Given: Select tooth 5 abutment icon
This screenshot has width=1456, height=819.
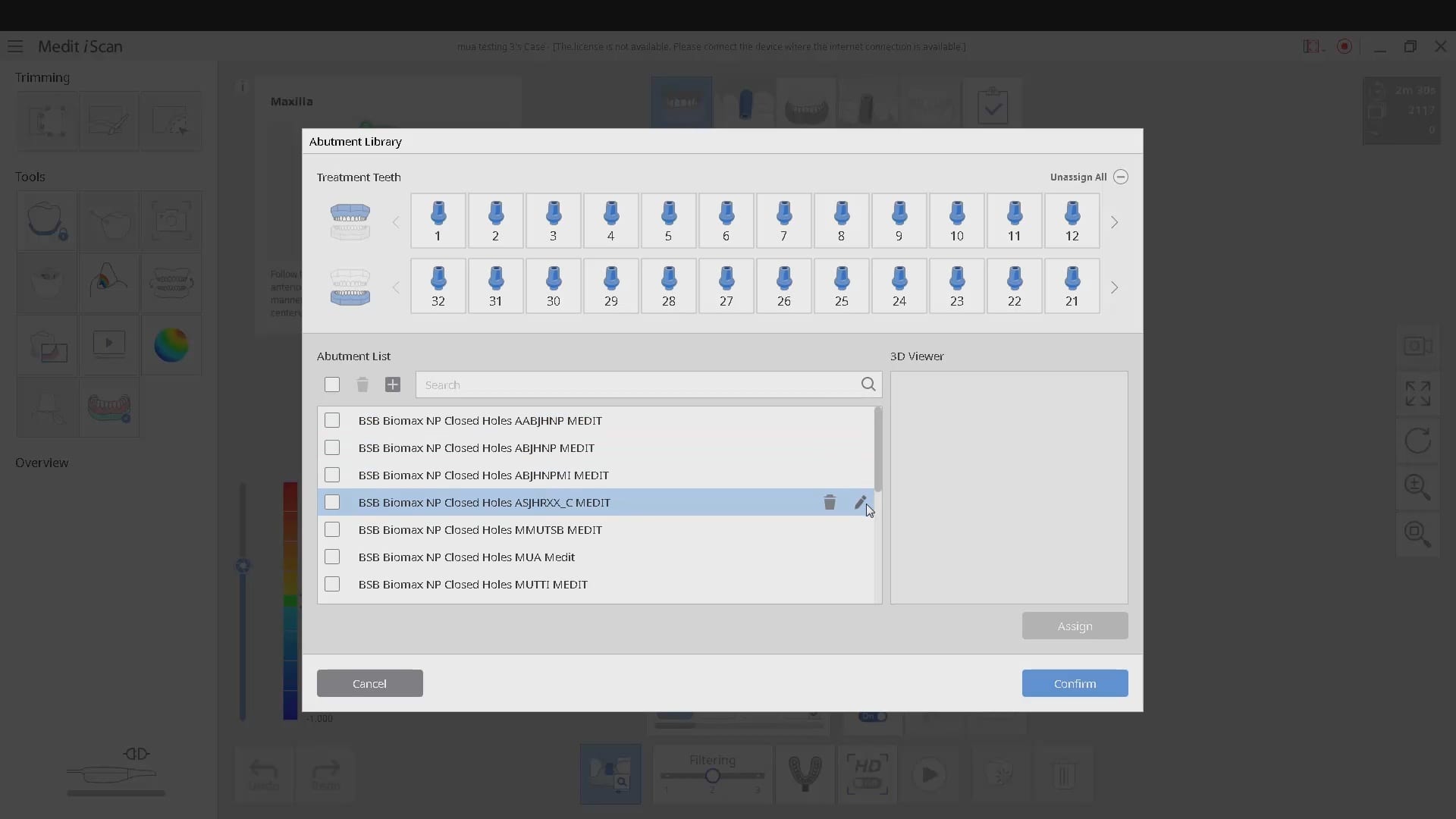Looking at the screenshot, I should pos(668,221).
